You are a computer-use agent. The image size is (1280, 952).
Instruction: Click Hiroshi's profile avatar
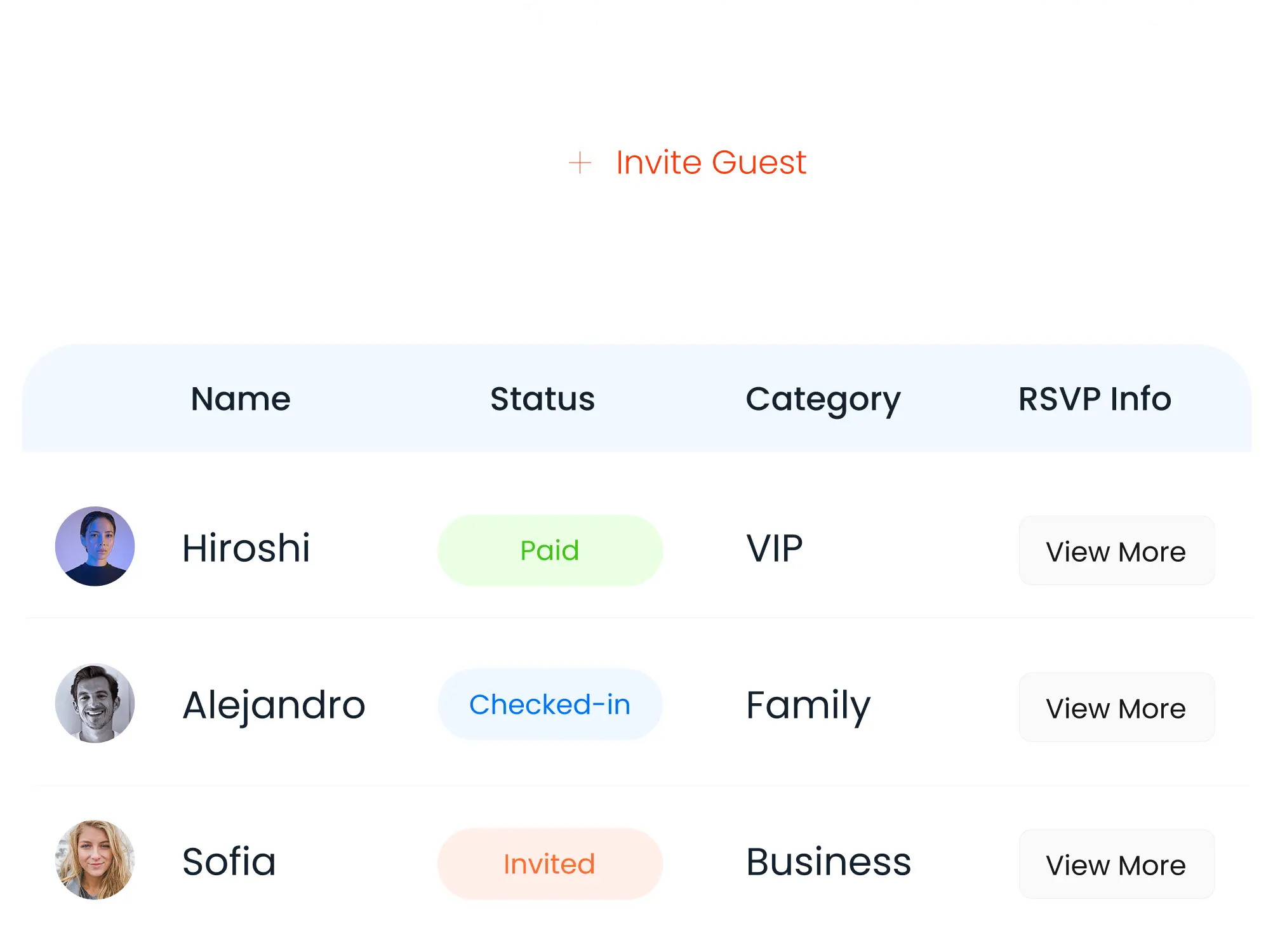click(x=95, y=546)
